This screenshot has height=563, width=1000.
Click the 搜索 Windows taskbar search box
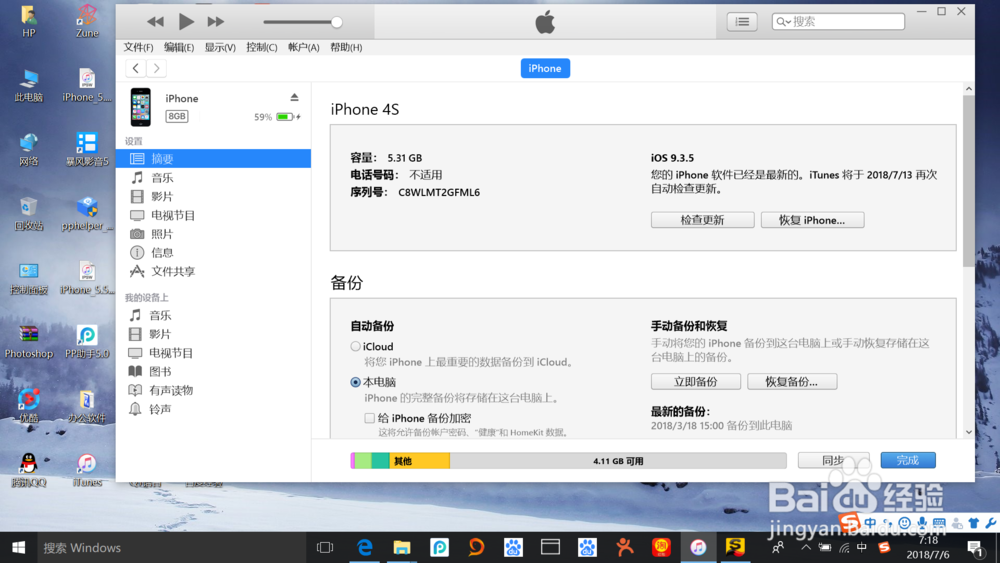(x=171, y=548)
